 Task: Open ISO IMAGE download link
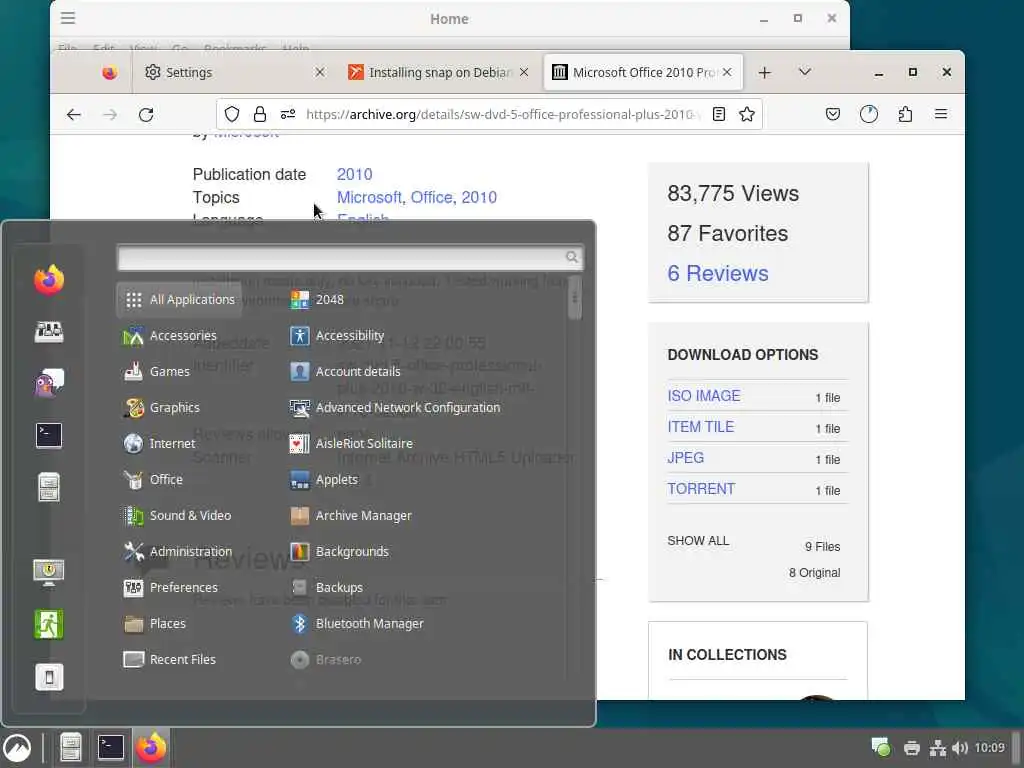pyautogui.click(x=703, y=396)
